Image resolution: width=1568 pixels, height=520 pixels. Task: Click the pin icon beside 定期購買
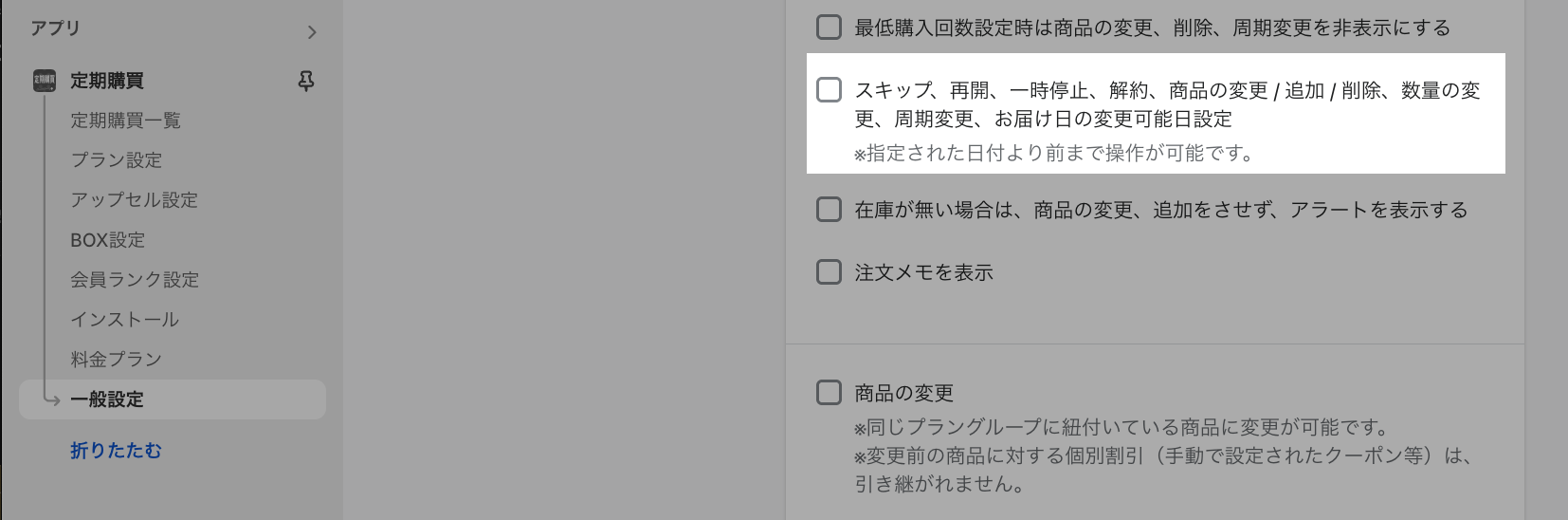click(x=306, y=82)
